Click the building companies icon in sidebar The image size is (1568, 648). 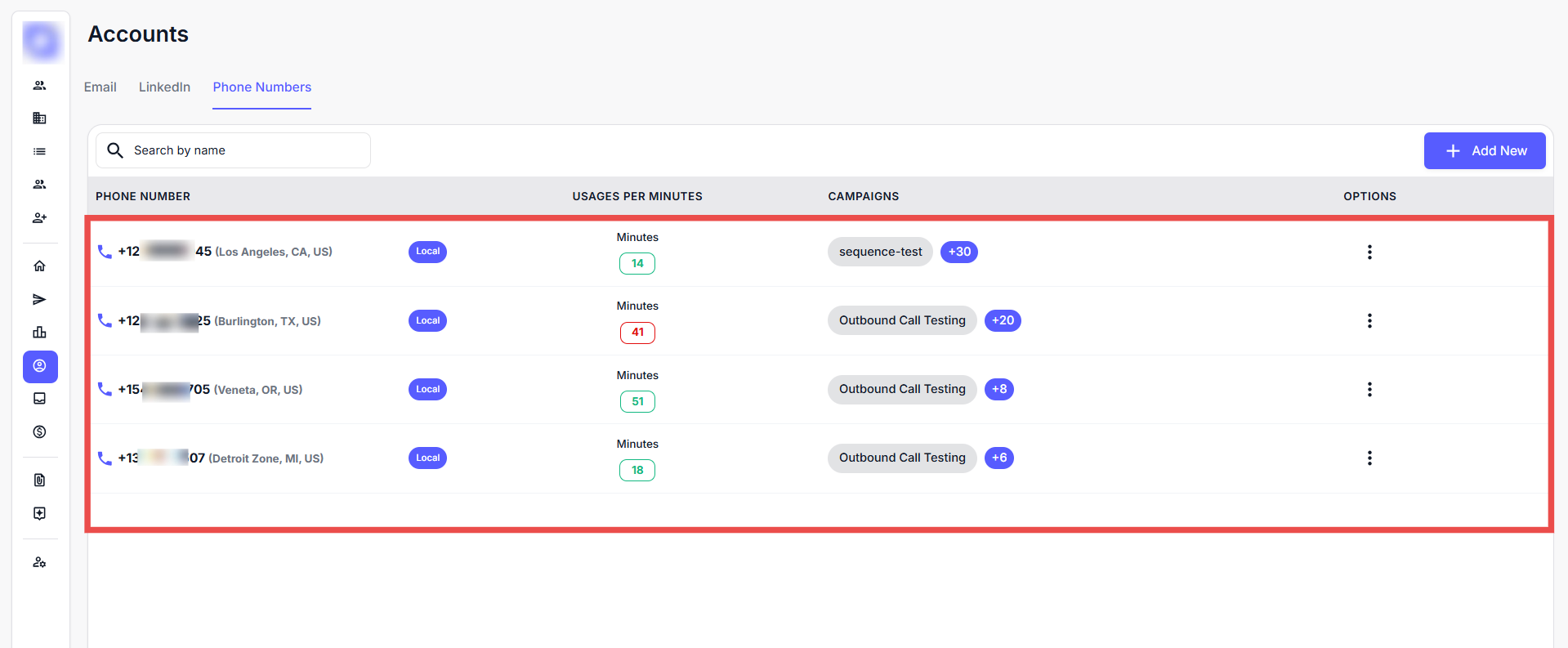coord(39,118)
